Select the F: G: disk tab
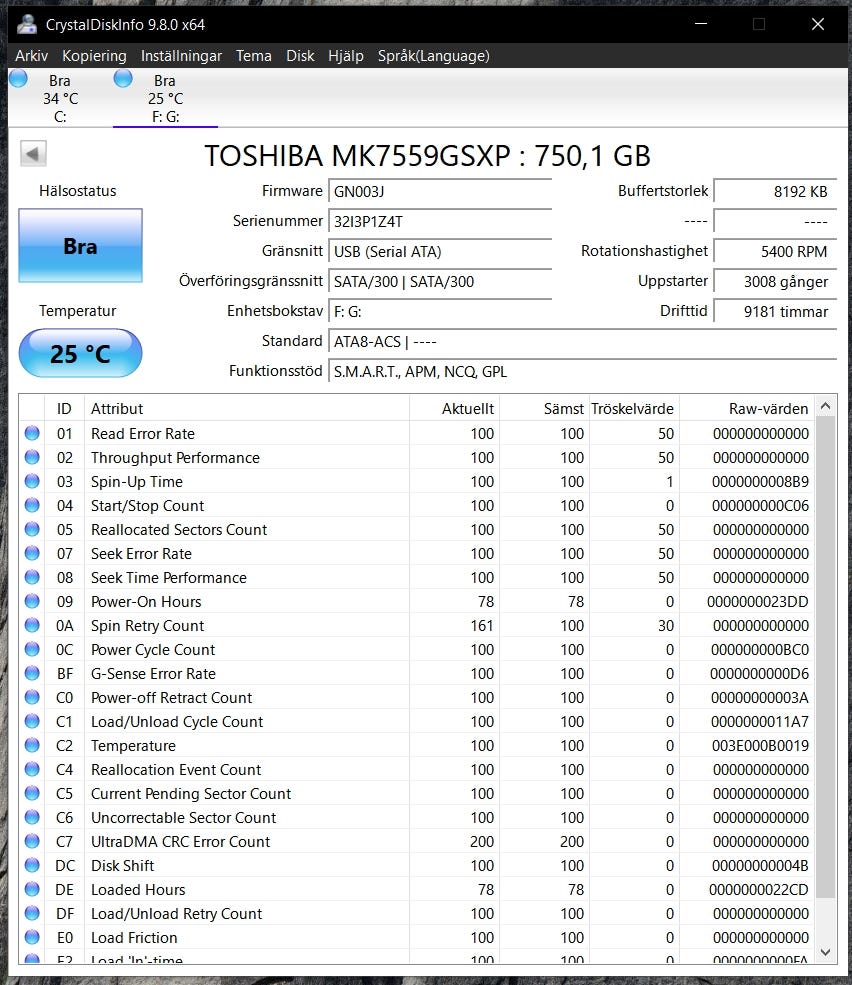This screenshot has height=985, width=852. tap(165, 98)
